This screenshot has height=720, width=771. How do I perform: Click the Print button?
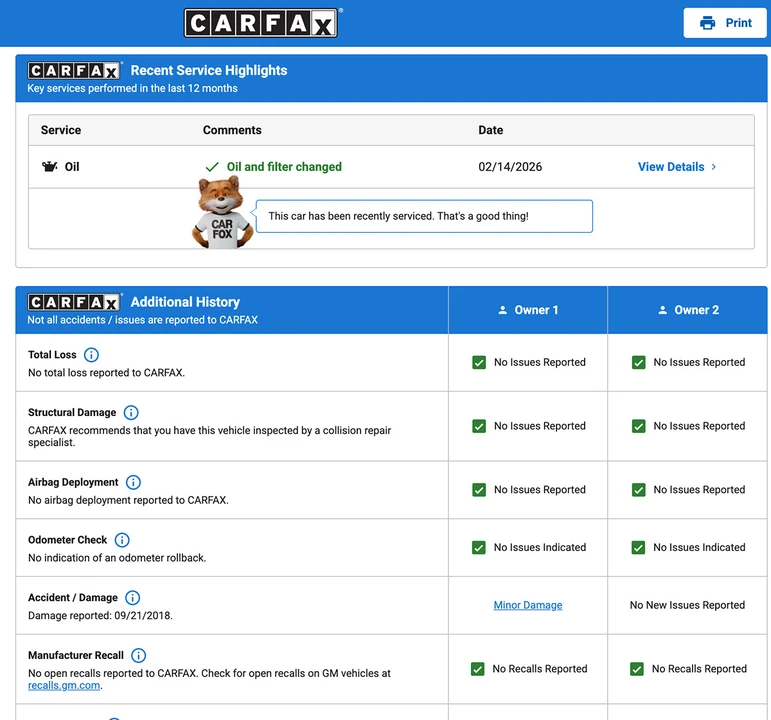click(725, 23)
